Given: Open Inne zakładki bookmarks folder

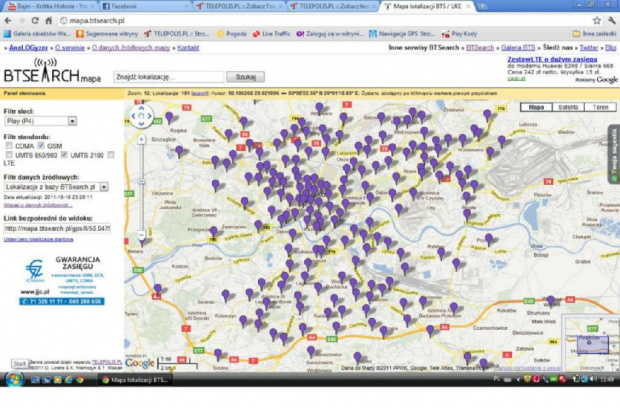Looking at the screenshot, I should point(594,34).
